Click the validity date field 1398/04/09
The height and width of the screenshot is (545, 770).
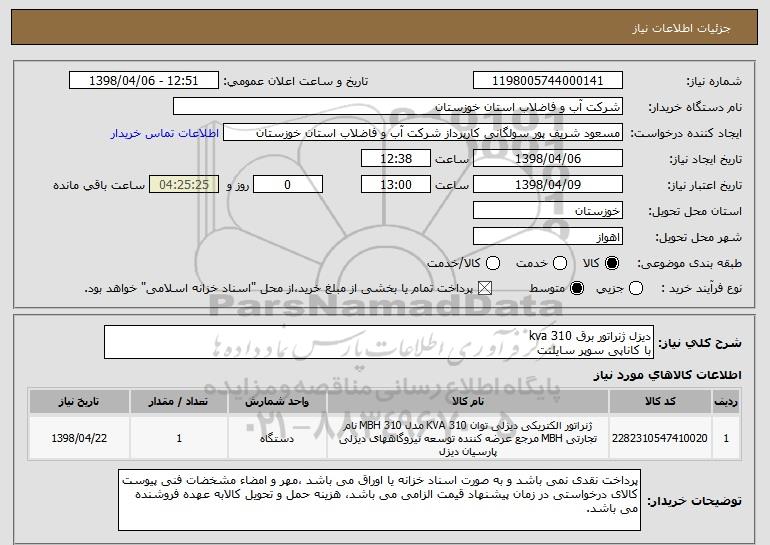coord(548,185)
